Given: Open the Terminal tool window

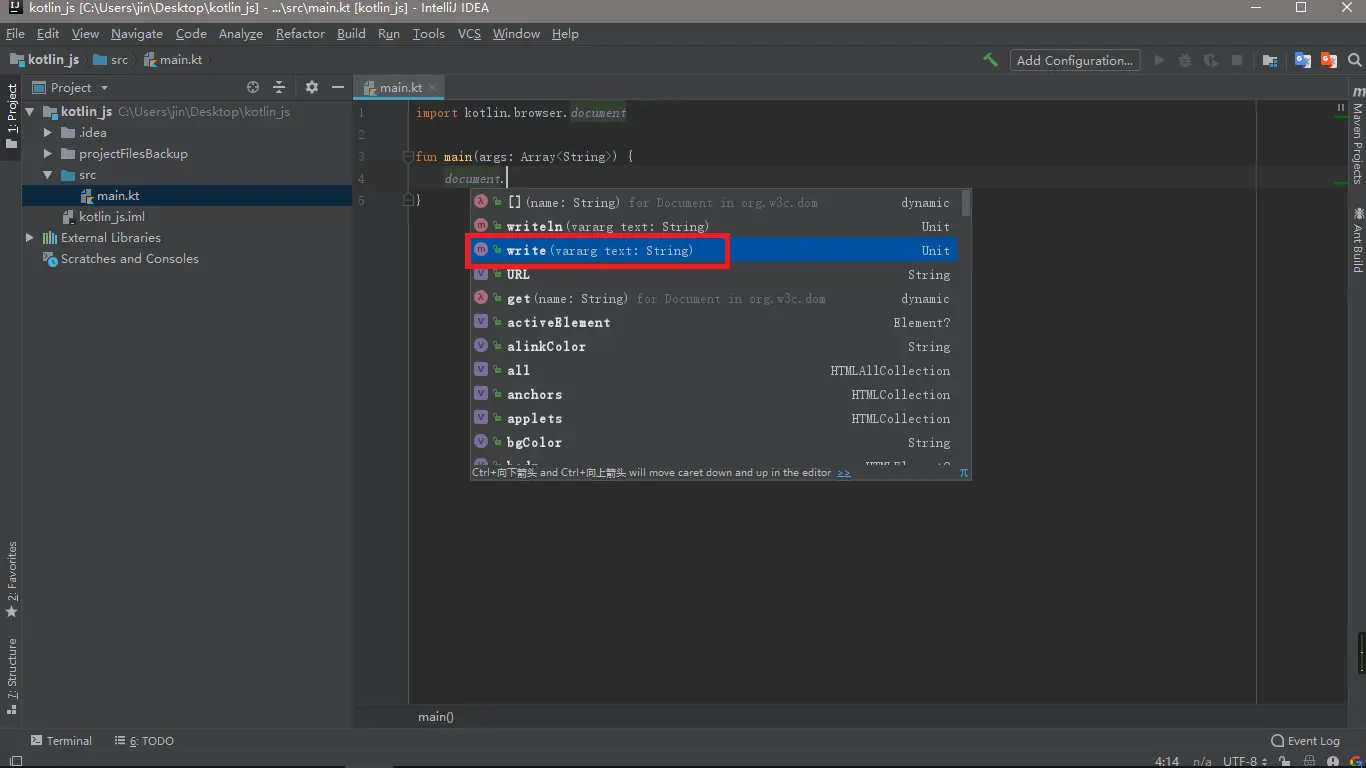Looking at the screenshot, I should coord(61,741).
